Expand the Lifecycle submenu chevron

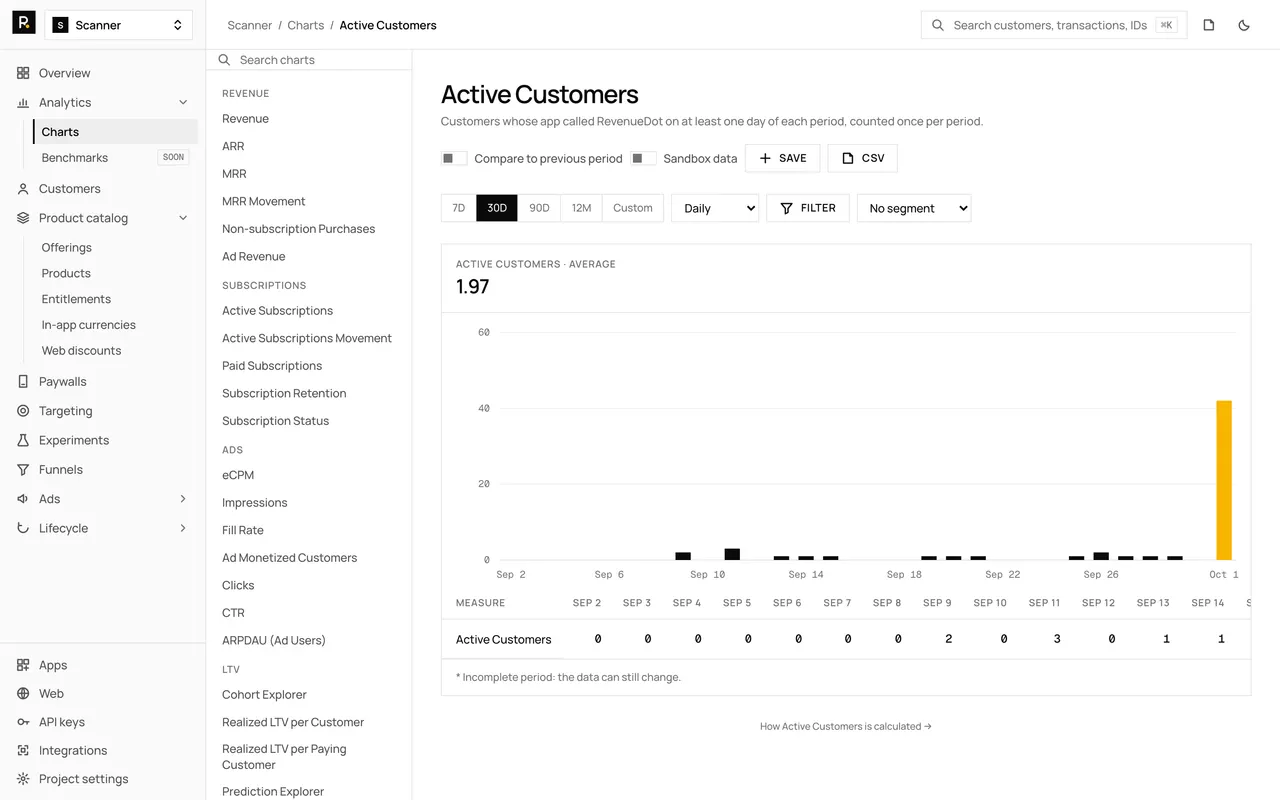coord(183,528)
